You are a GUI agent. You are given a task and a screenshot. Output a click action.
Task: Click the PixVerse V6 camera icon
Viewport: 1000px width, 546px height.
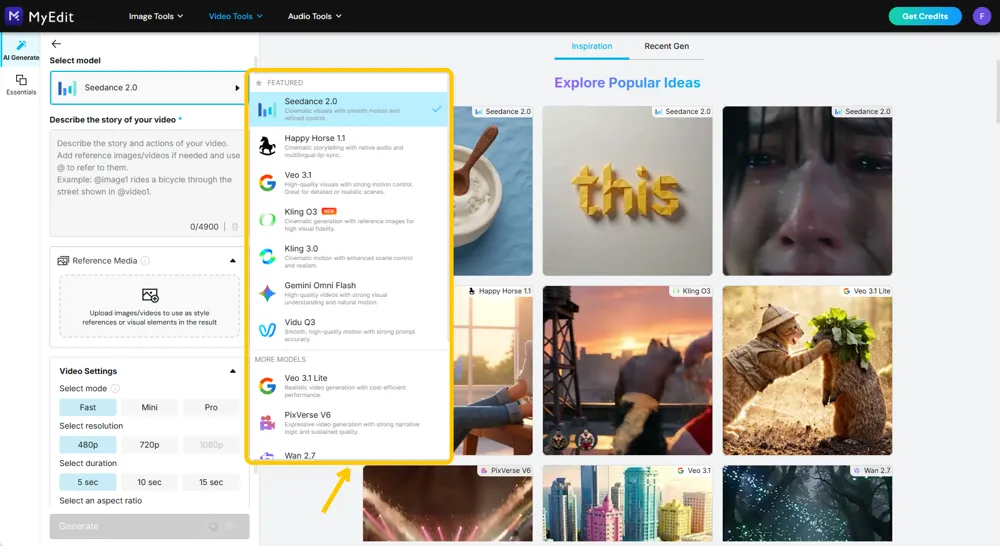(x=267, y=422)
